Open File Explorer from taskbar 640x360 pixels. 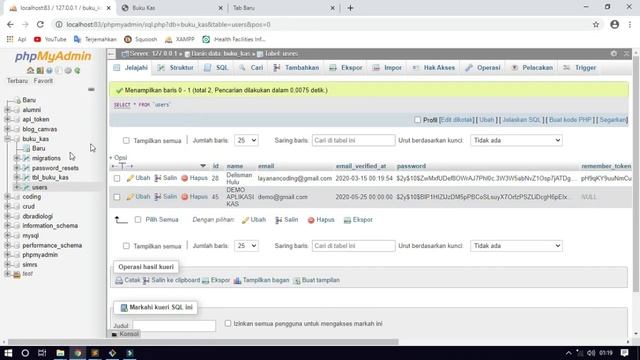pyautogui.click(x=60, y=353)
